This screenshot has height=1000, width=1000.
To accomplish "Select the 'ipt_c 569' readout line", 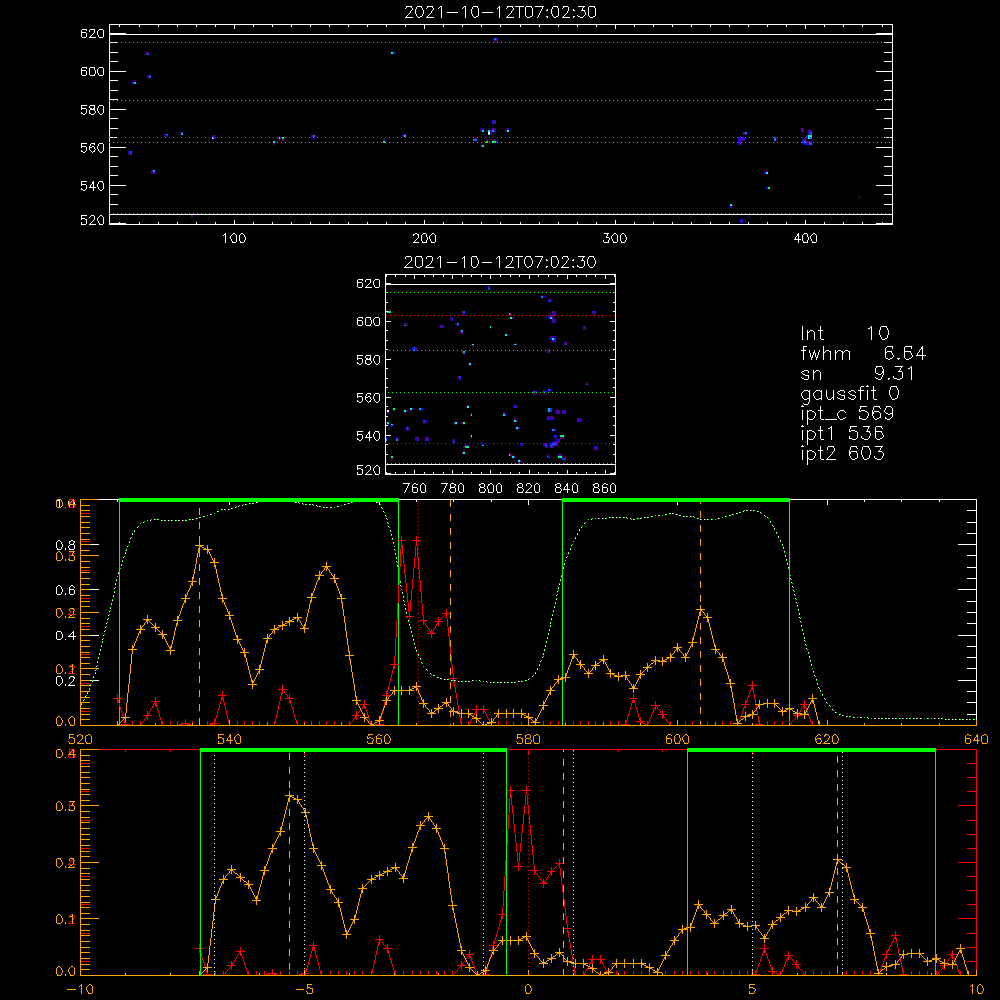I will [847, 414].
